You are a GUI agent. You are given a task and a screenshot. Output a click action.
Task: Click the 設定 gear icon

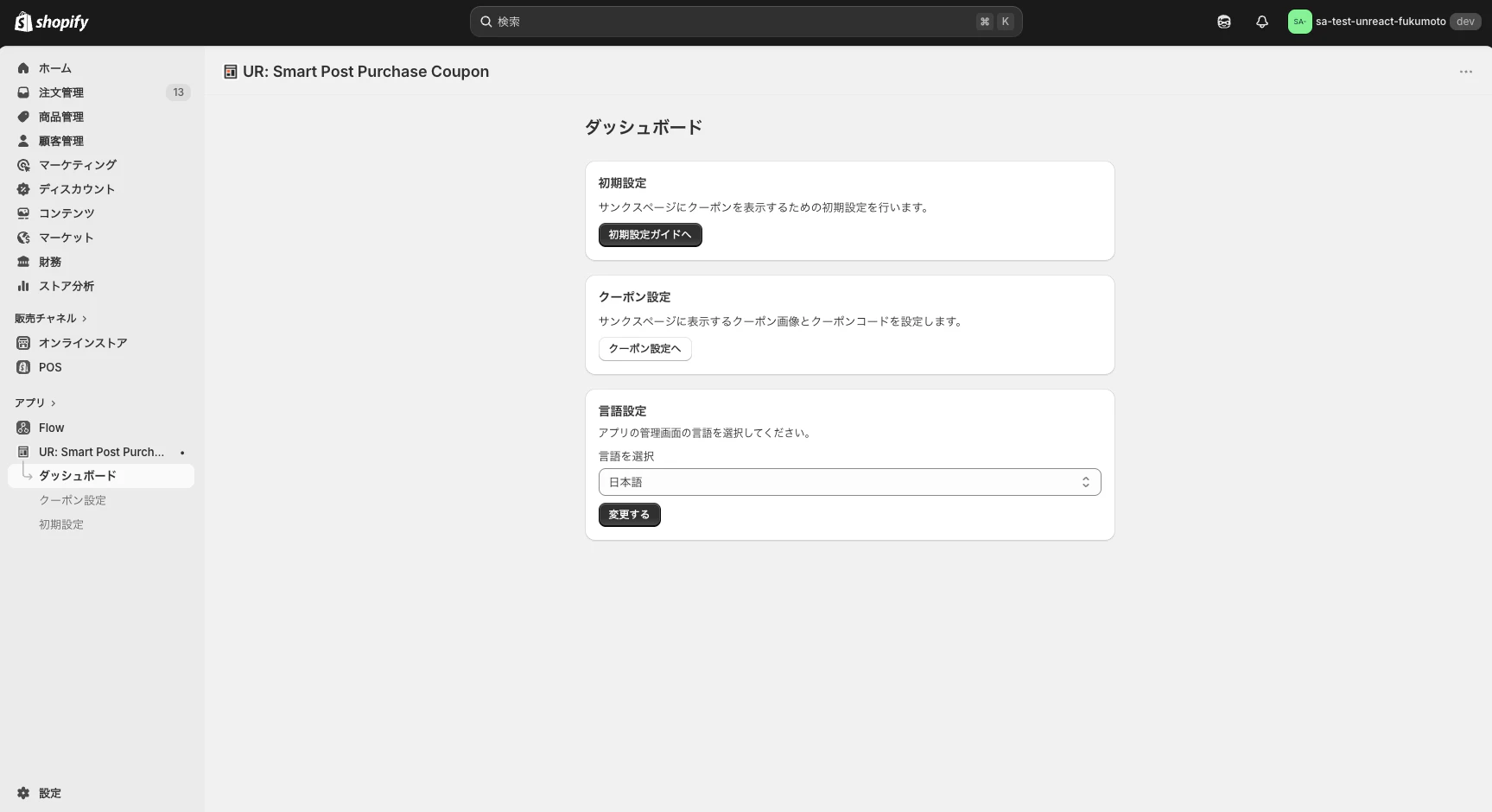[23, 793]
